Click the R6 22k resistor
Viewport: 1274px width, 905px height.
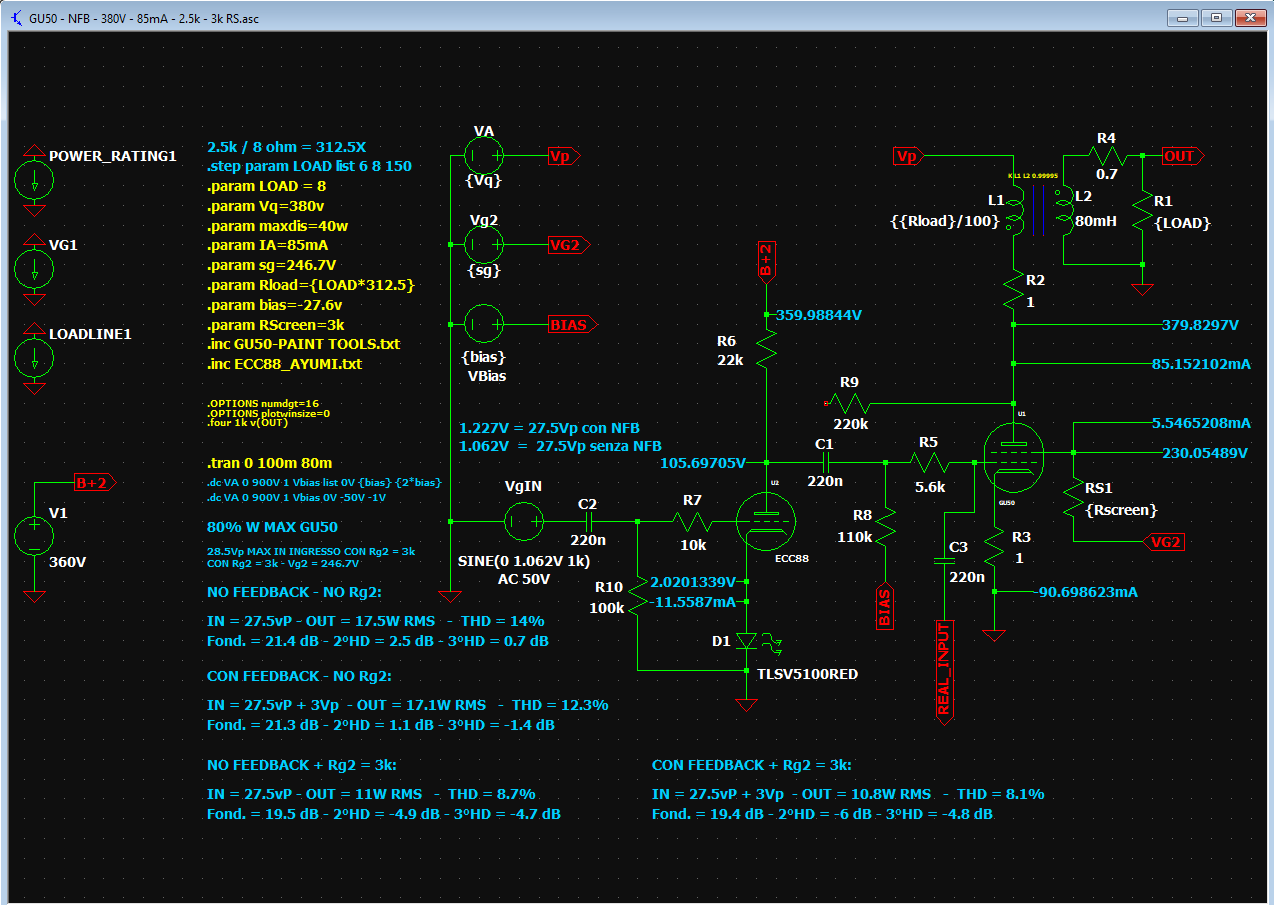tap(766, 348)
